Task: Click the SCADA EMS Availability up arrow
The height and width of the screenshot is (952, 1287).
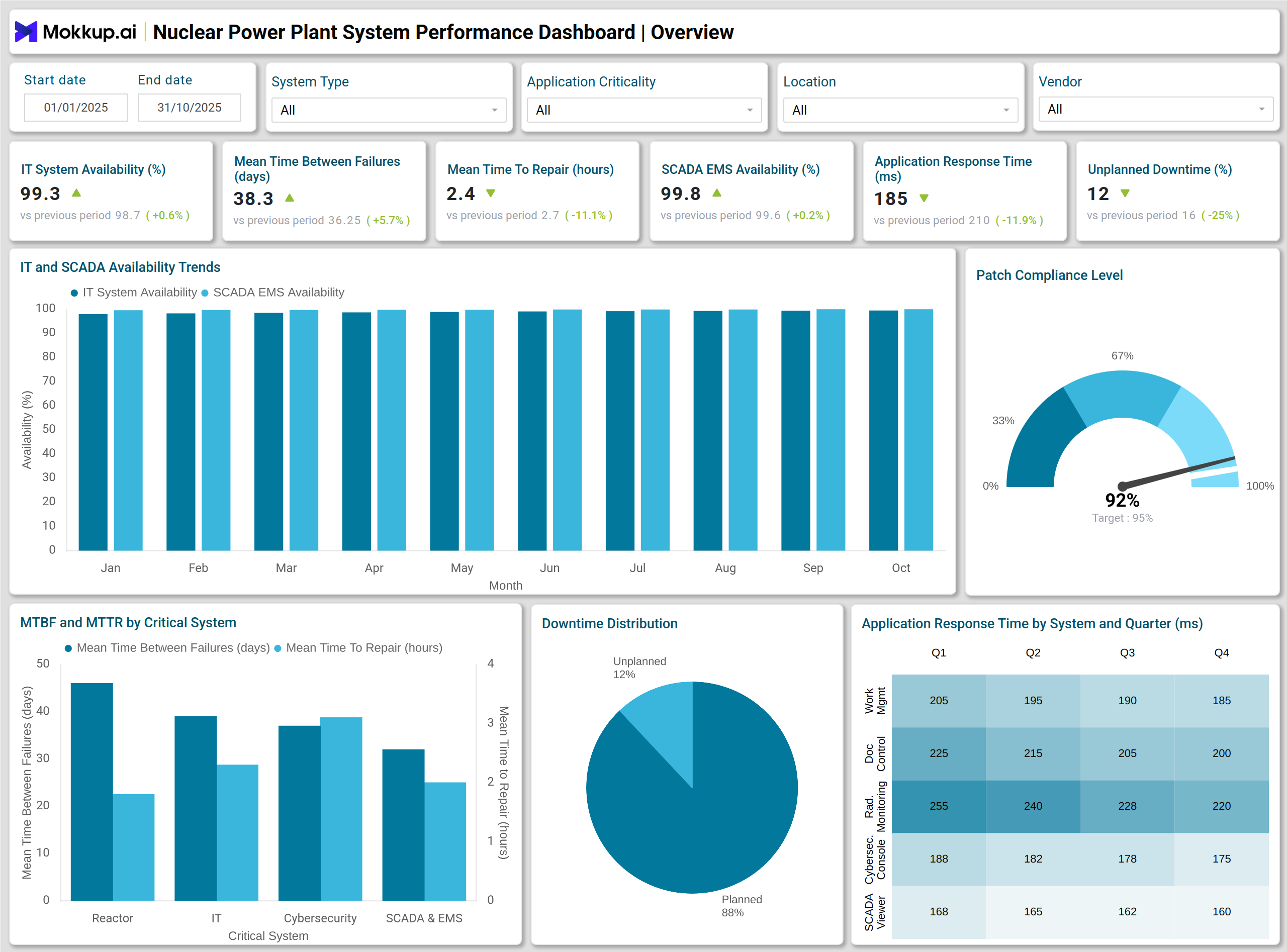Action: coord(717,193)
